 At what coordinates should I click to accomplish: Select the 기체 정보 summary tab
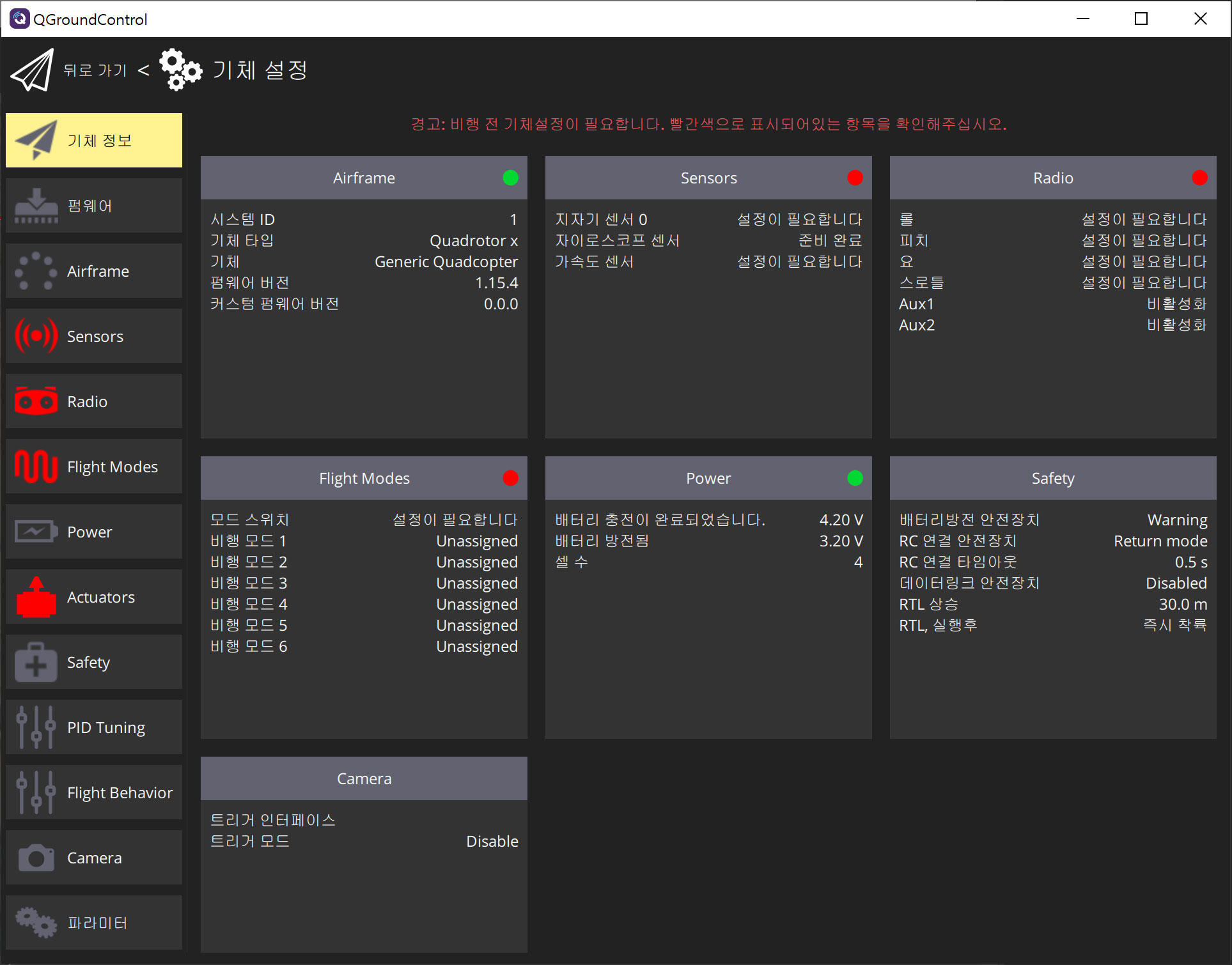coord(94,141)
